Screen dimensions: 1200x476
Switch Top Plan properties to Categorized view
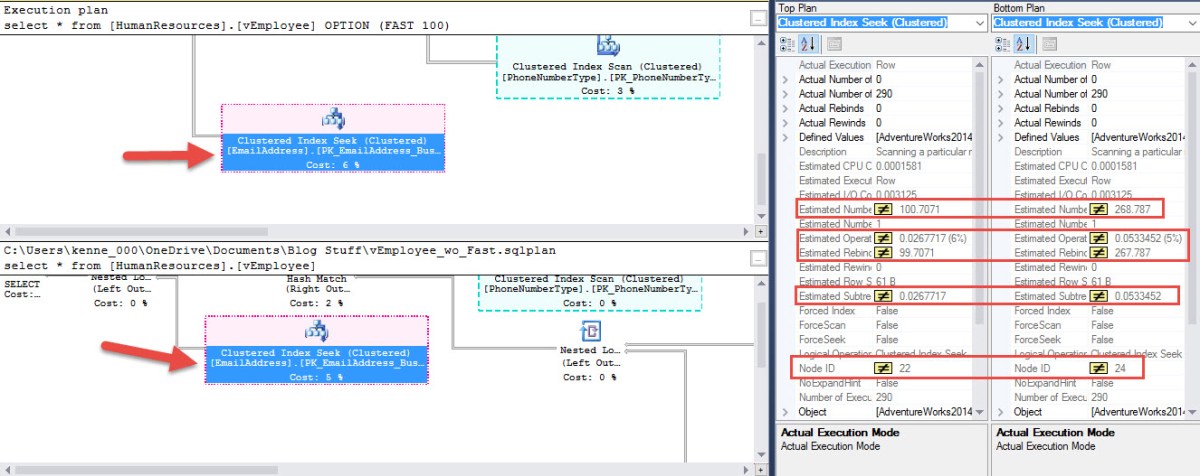786,44
